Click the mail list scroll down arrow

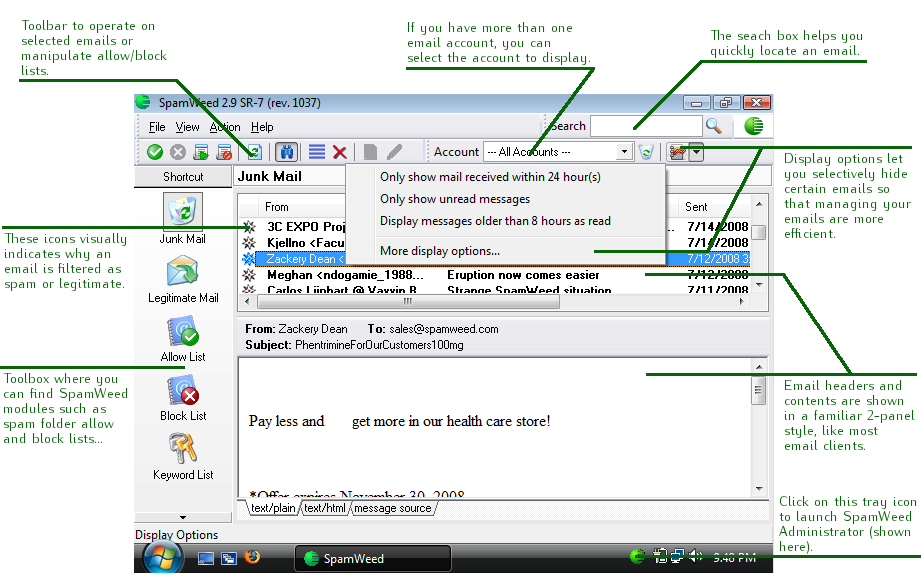point(759,285)
